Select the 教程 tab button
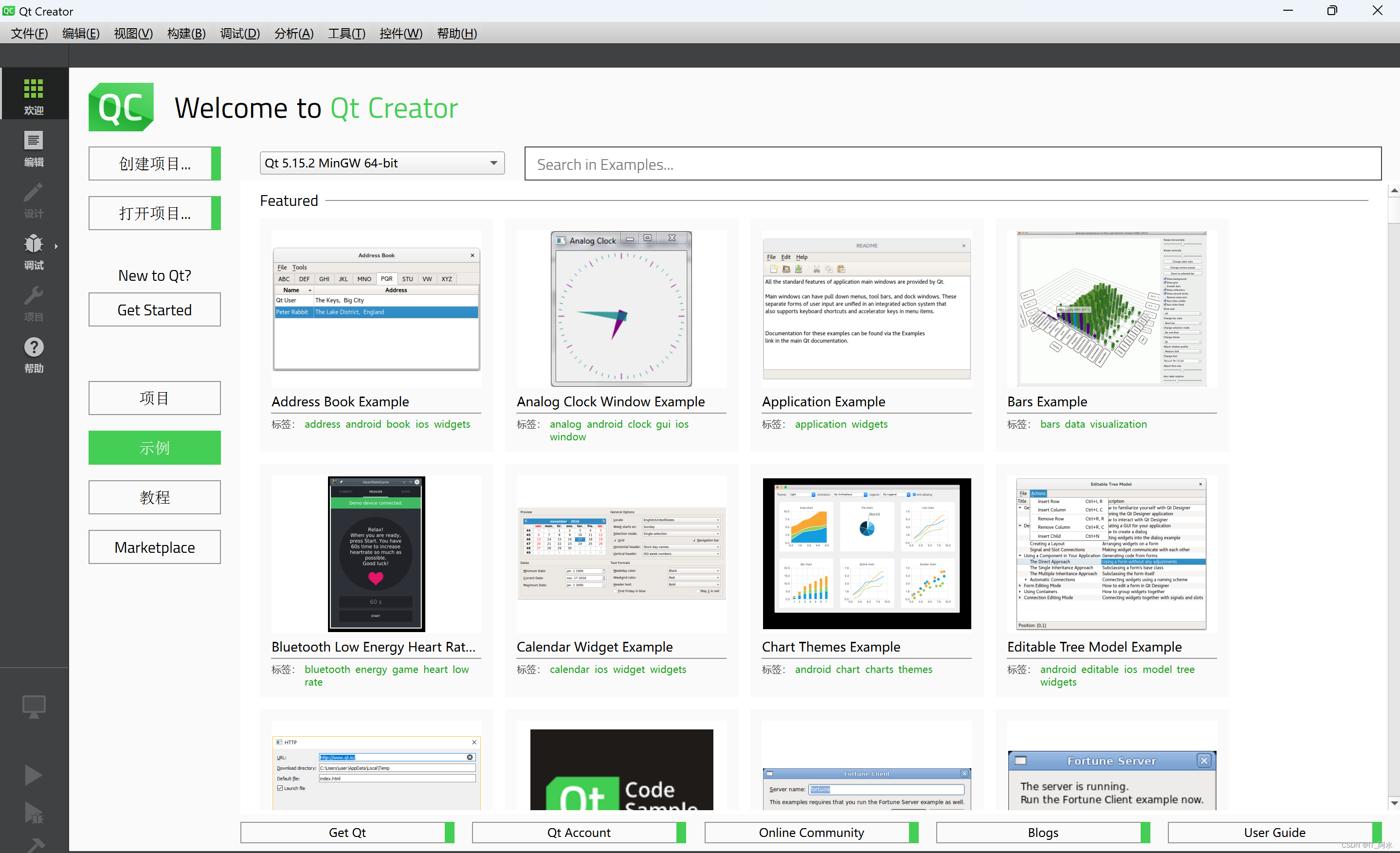Viewport: 1400px width, 853px height. 155,497
